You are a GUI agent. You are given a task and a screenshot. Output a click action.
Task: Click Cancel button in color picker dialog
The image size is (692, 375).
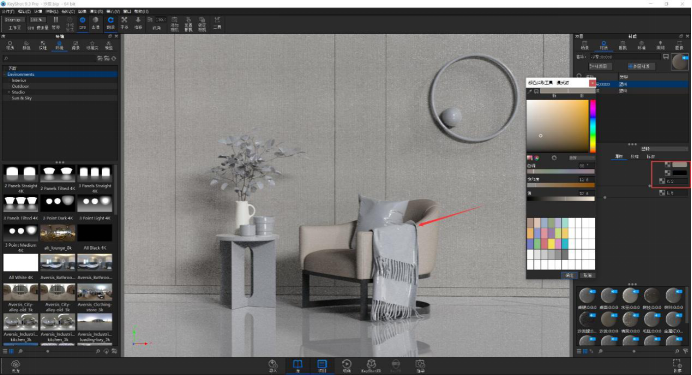pyautogui.click(x=587, y=275)
